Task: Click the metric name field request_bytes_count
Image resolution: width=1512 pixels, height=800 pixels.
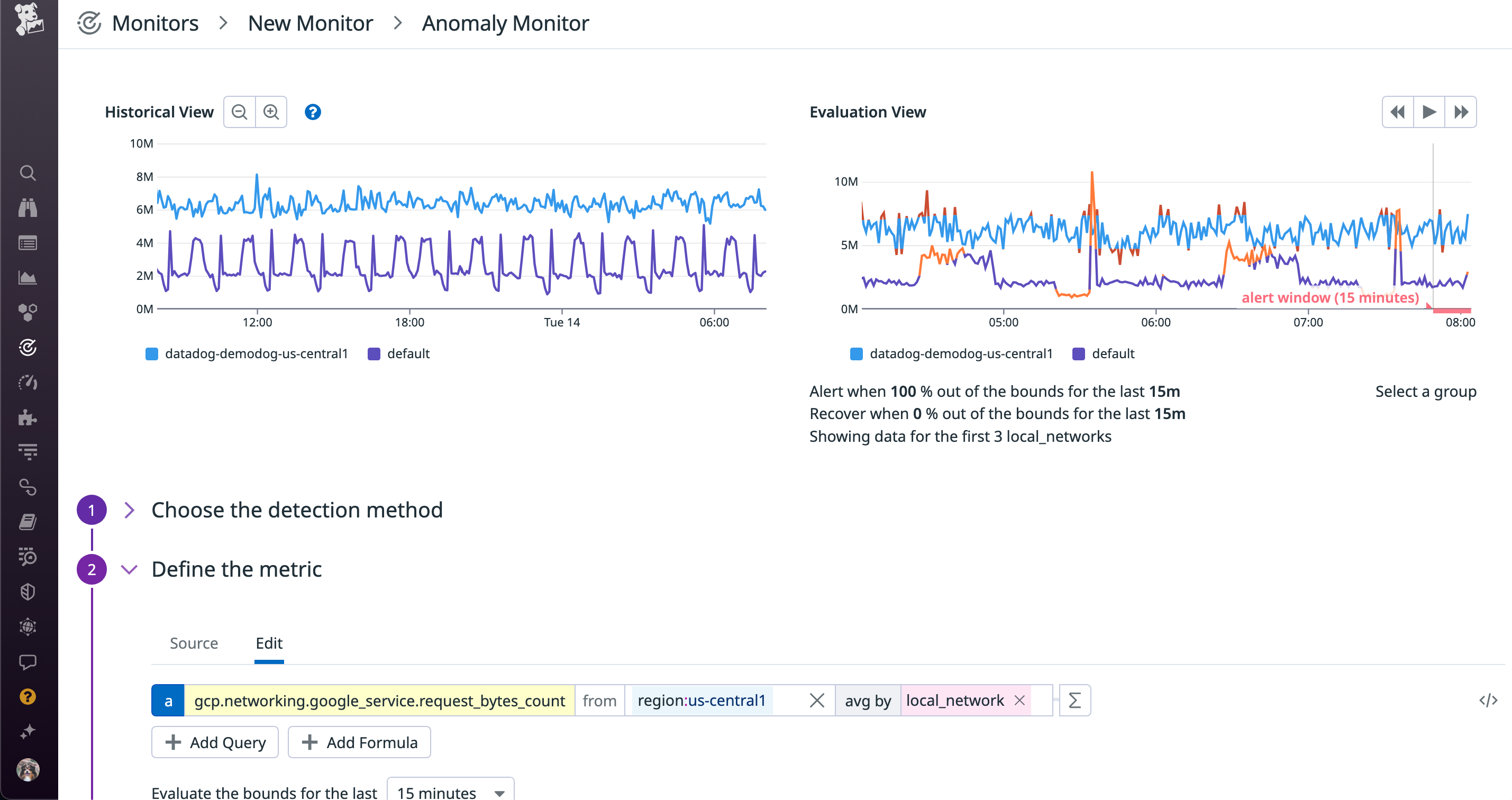Action: coord(380,700)
